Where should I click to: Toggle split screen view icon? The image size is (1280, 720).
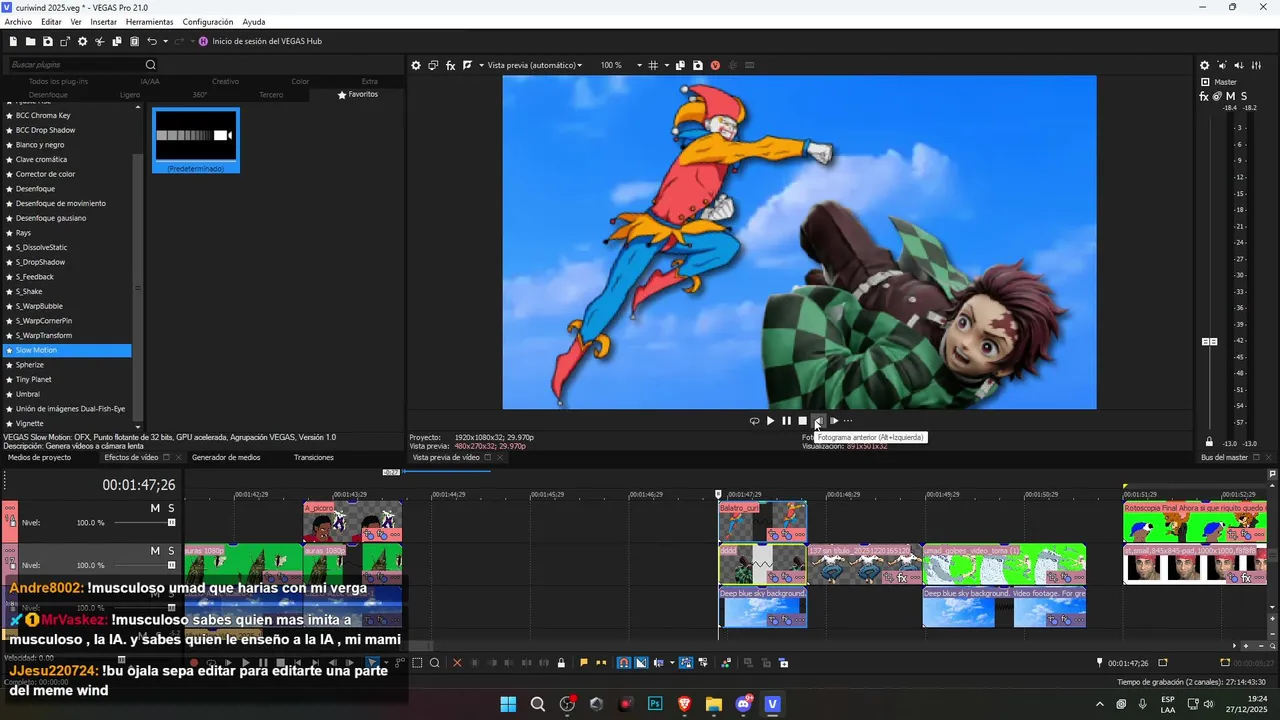click(x=467, y=65)
